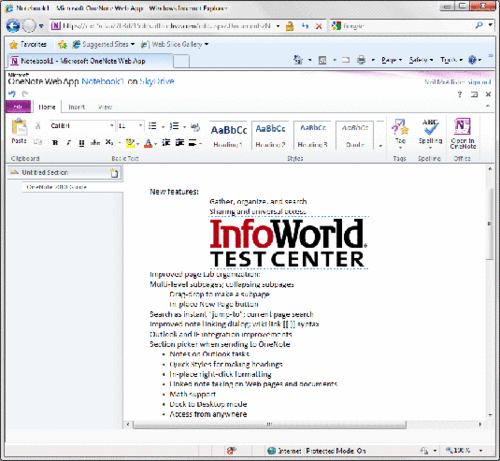This screenshot has width=500, height=461.
Task: Click the Notebook1 link in header
Action: [x=103, y=81]
